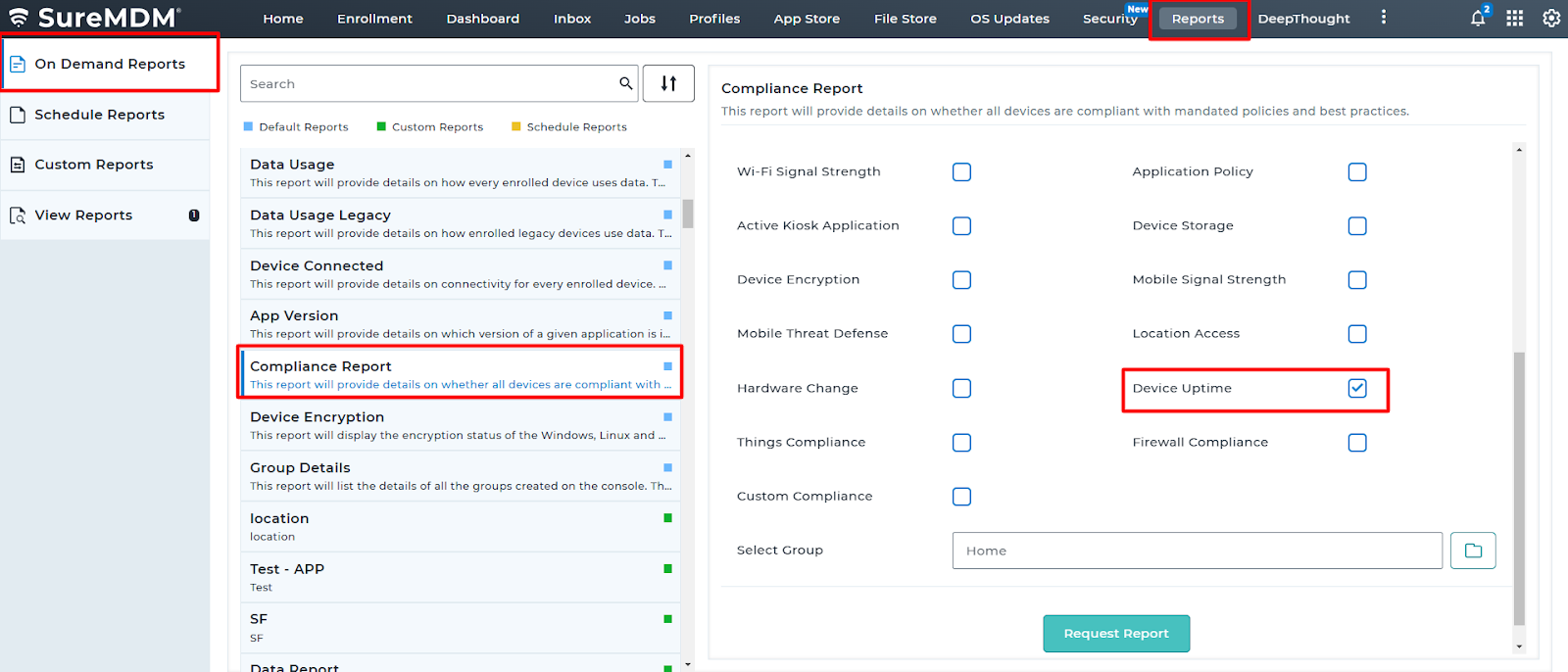Click the View Reports count badge
The height and width of the screenshot is (672, 1568).
[x=194, y=216]
